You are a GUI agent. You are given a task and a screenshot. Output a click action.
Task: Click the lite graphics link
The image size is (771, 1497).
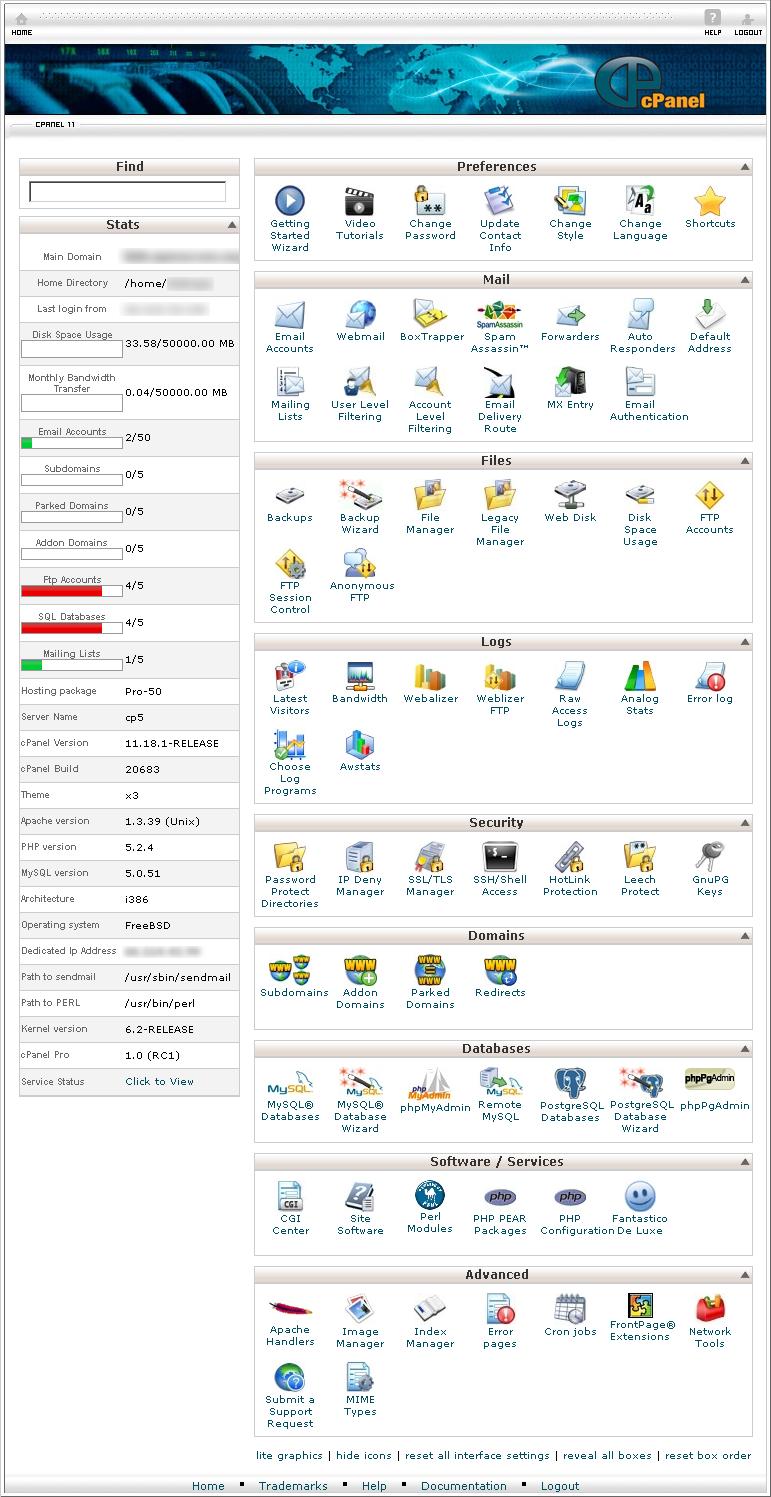tap(289, 1455)
